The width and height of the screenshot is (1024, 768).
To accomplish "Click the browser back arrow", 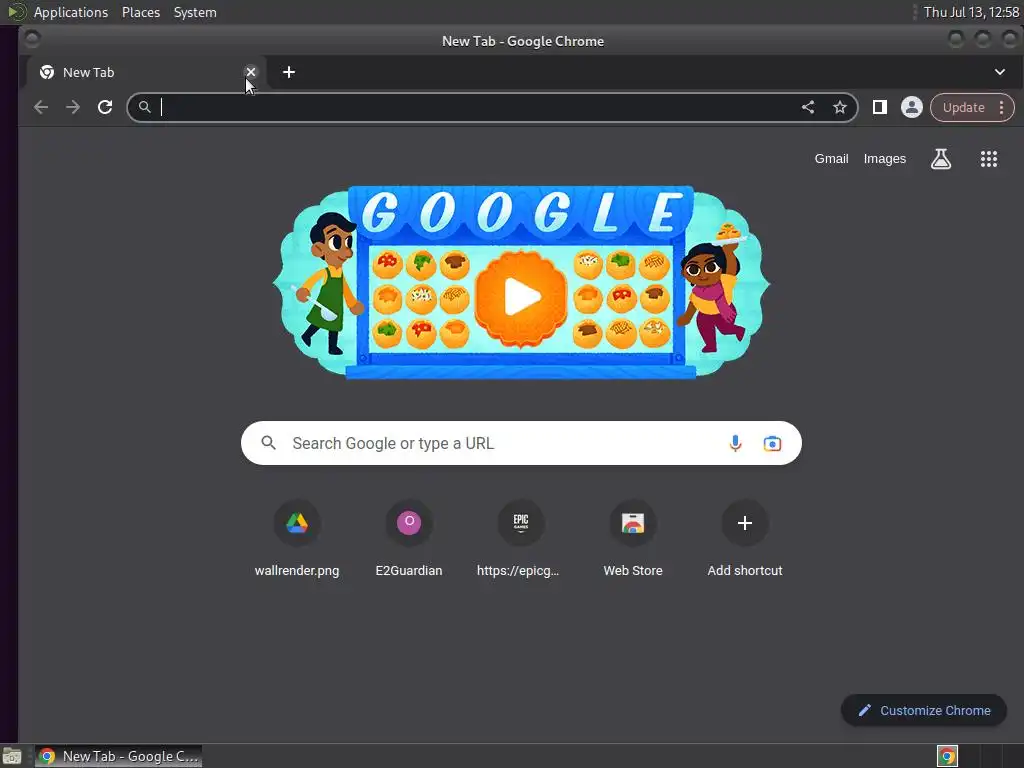I will (41, 107).
